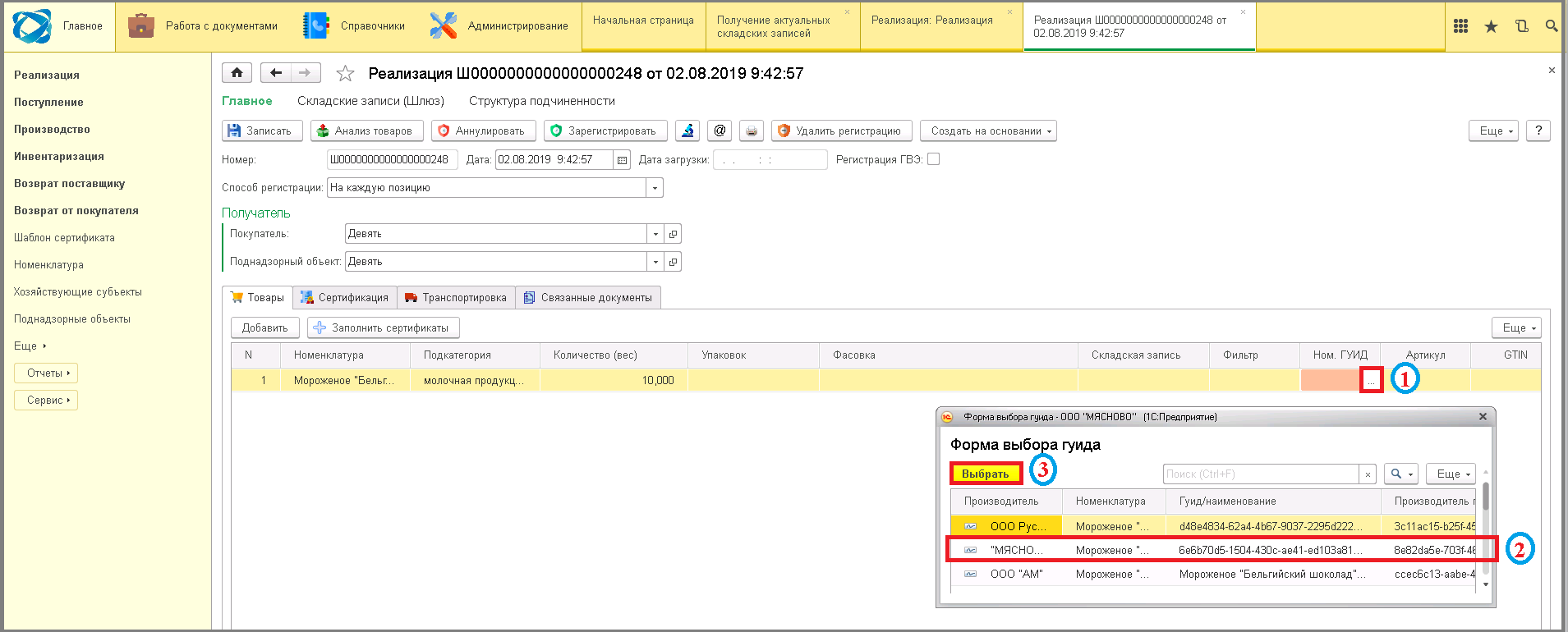Viewport: 1568px width, 632px height.
Task: Click the @ email icon button
Action: (720, 131)
